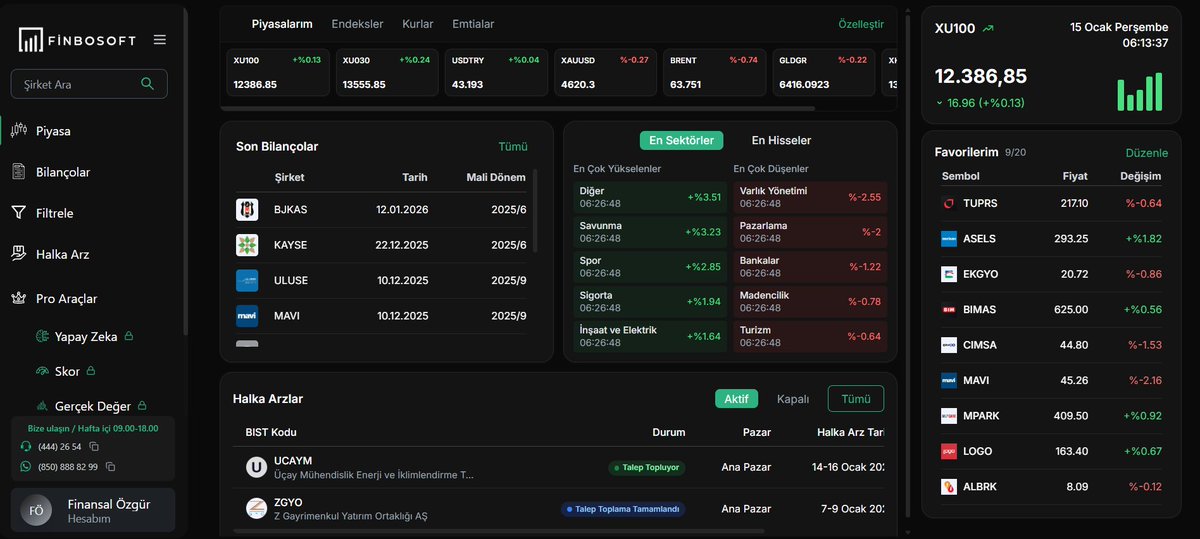Click the Varlık Yönetimi sector row
The width and height of the screenshot is (1200, 539).
[x=810, y=197]
